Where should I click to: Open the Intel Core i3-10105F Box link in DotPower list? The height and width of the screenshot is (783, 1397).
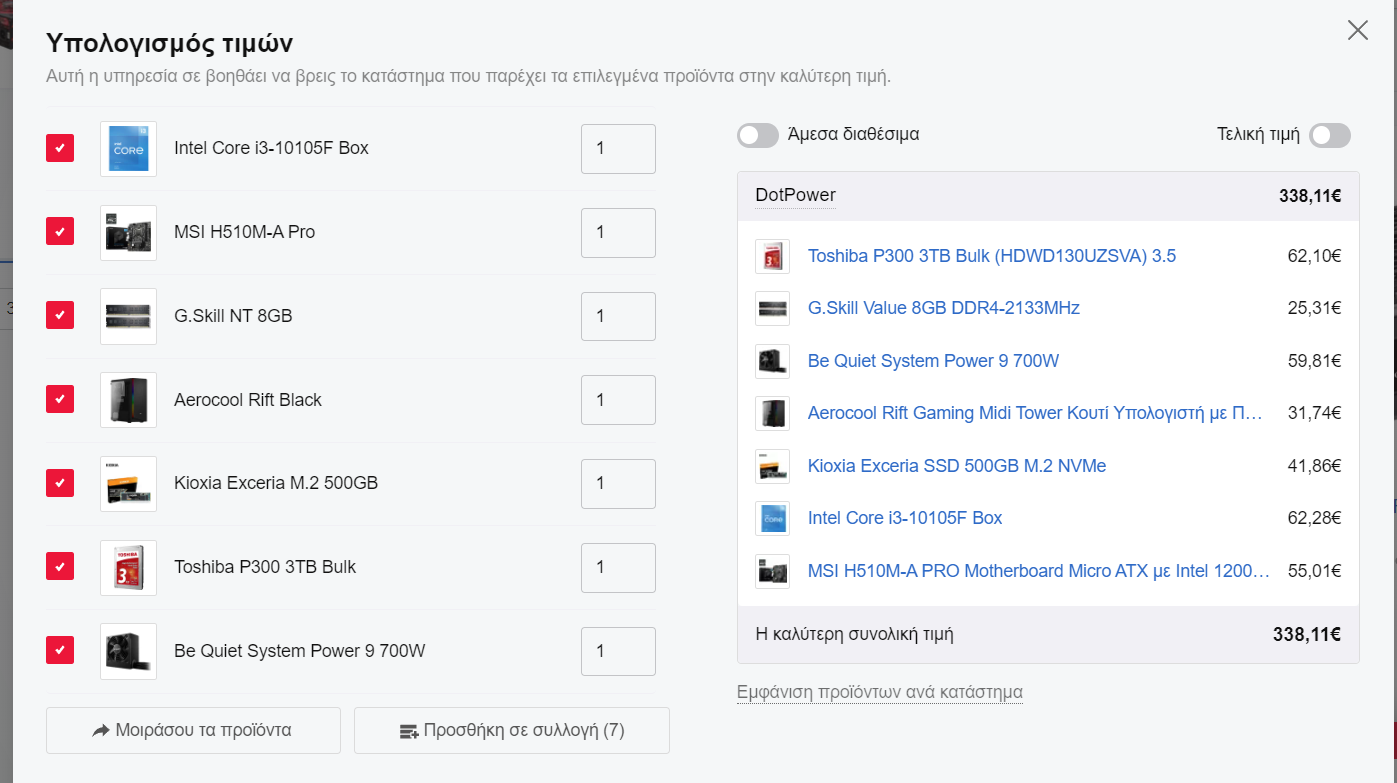(x=905, y=518)
